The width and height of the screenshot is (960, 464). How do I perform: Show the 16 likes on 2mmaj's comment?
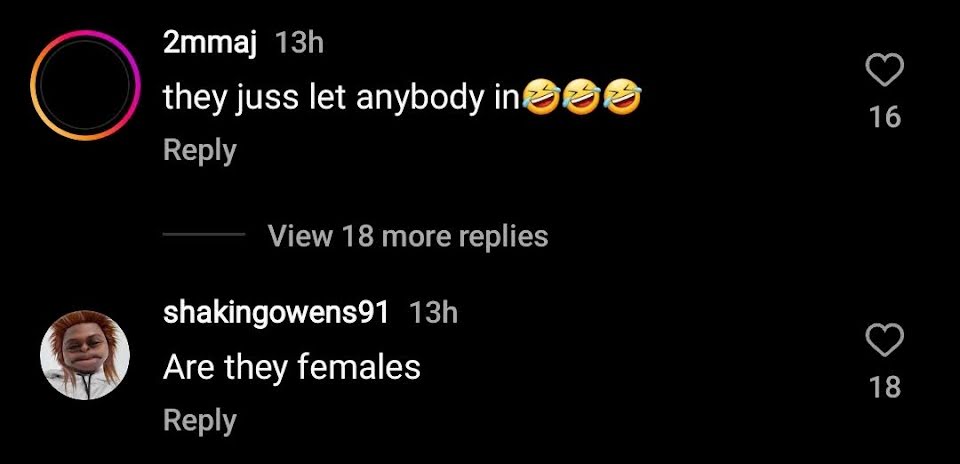click(x=885, y=116)
